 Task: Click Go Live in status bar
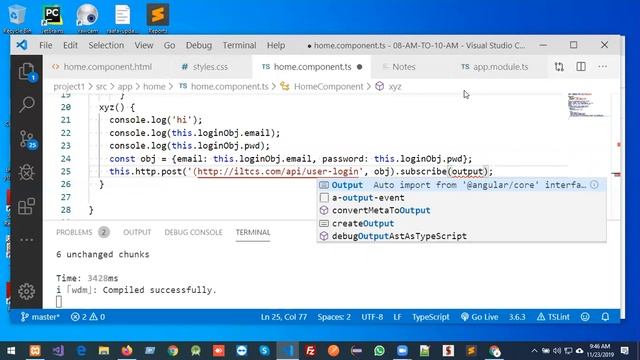480,317
